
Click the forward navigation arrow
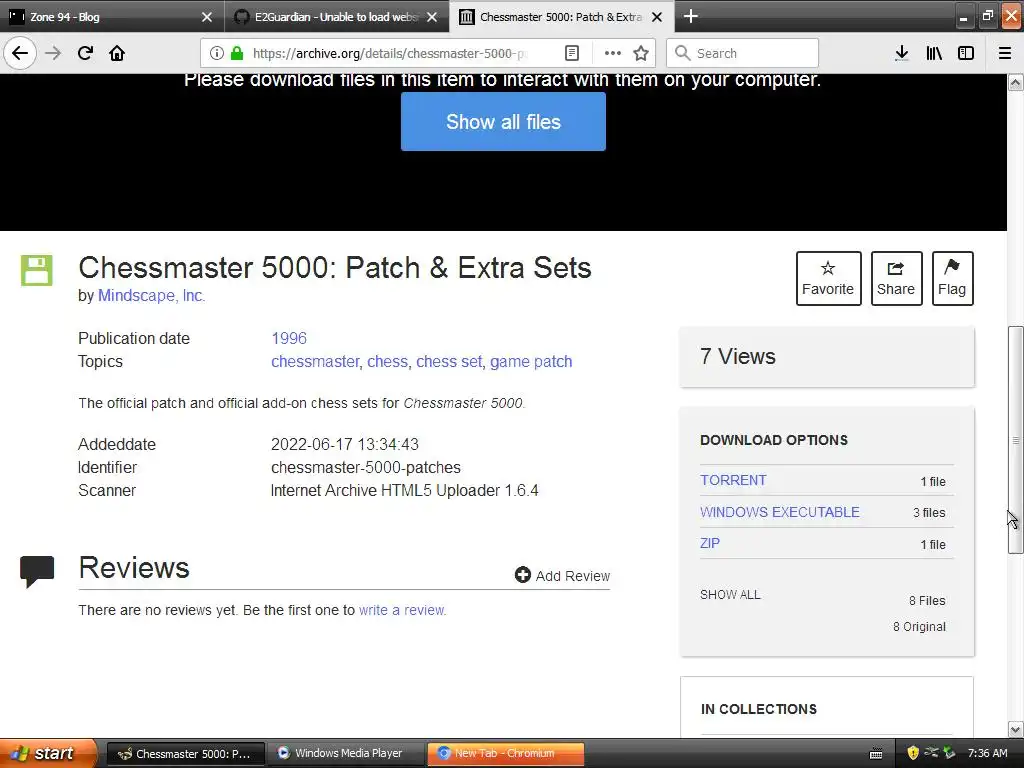pos(53,53)
